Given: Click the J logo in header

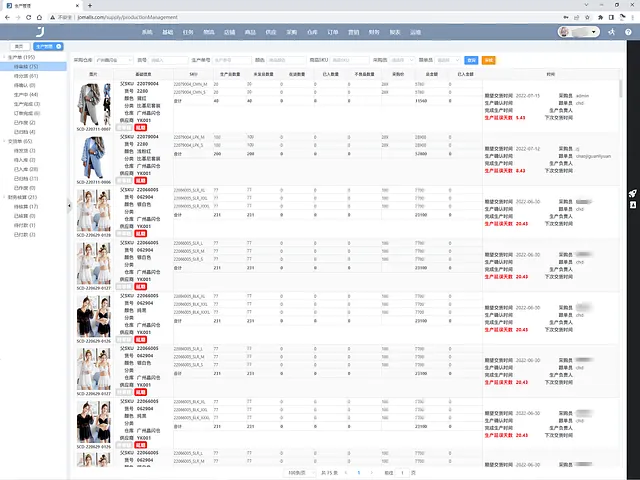Looking at the screenshot, I should [40, 31].
